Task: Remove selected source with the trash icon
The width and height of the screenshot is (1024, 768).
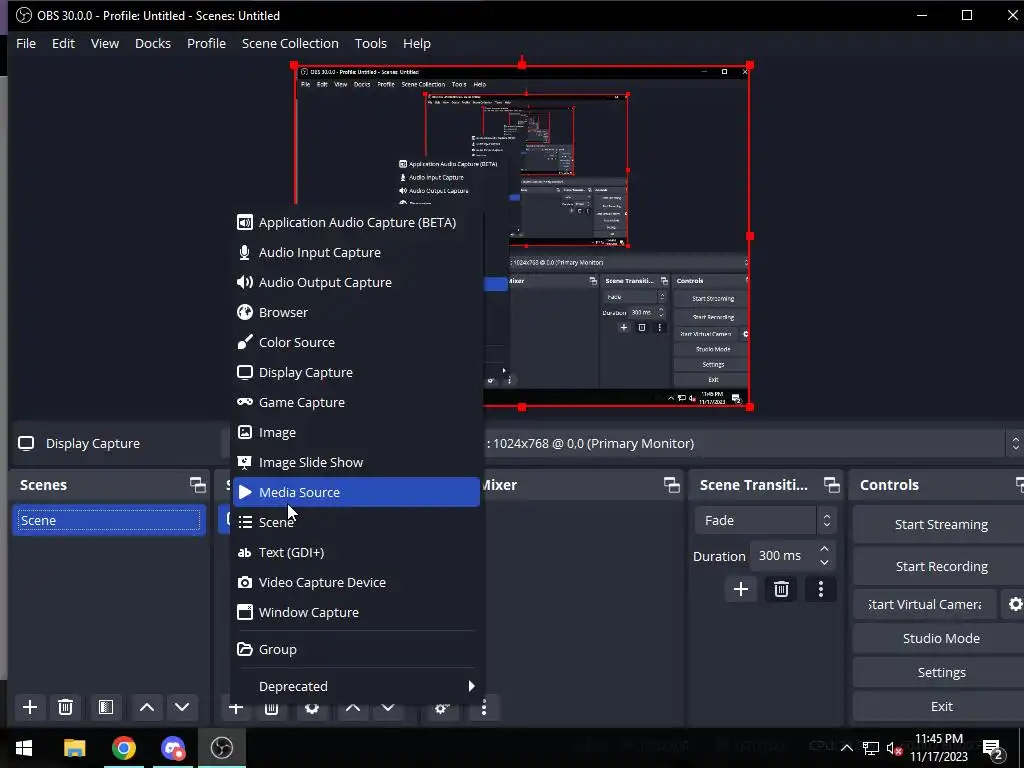Action: click(x=271, y=709)
